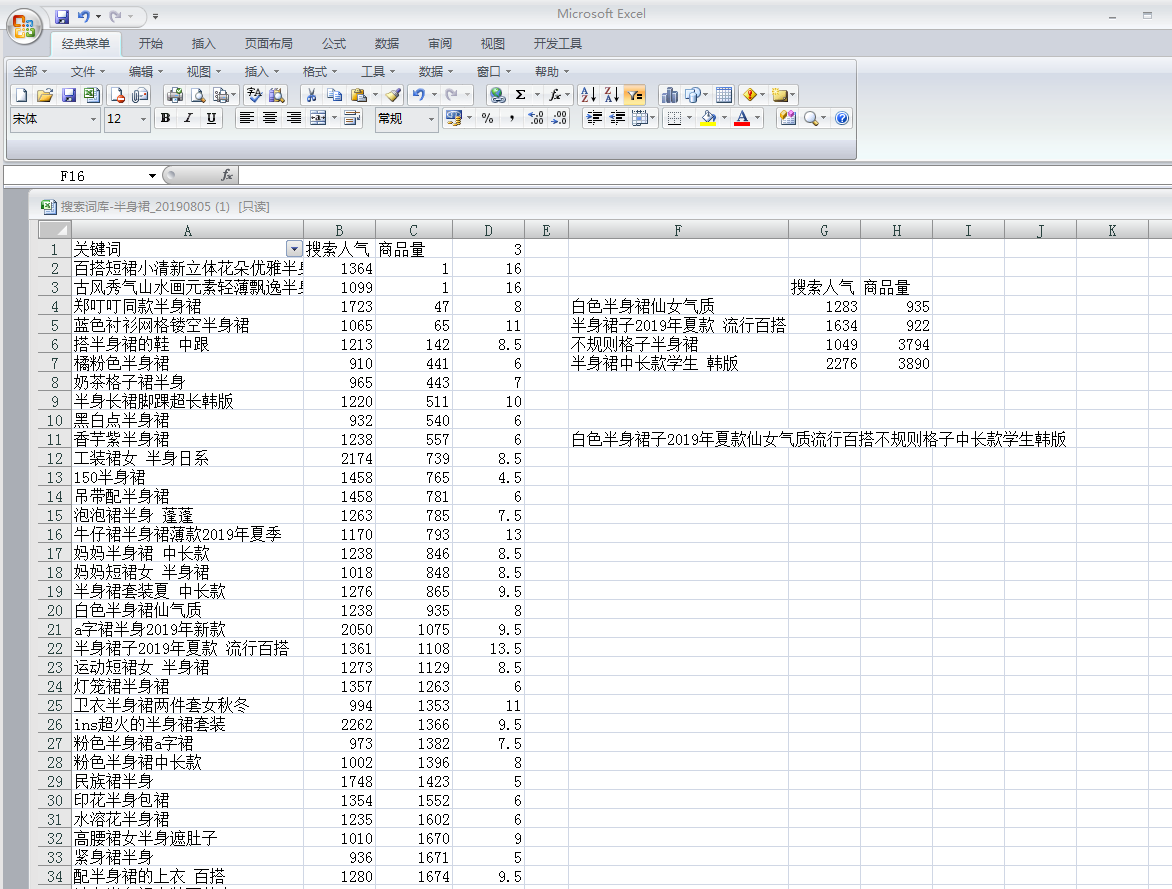The image size is (1172, 889).
Task: Apply the yellow fill color bucket
Action: pyautogui.click(x=708, y=118)
